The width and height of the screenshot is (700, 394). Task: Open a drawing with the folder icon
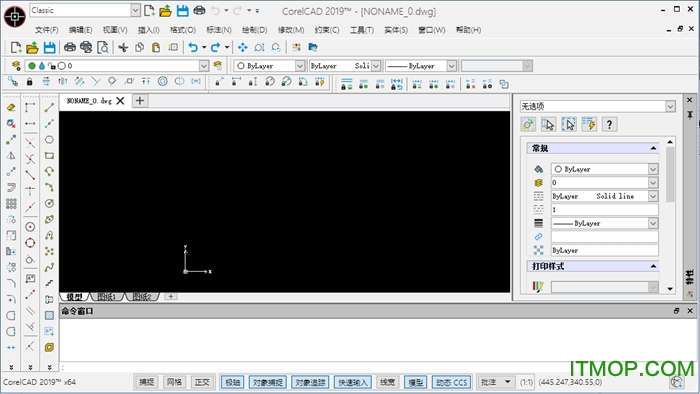(32, 47)
